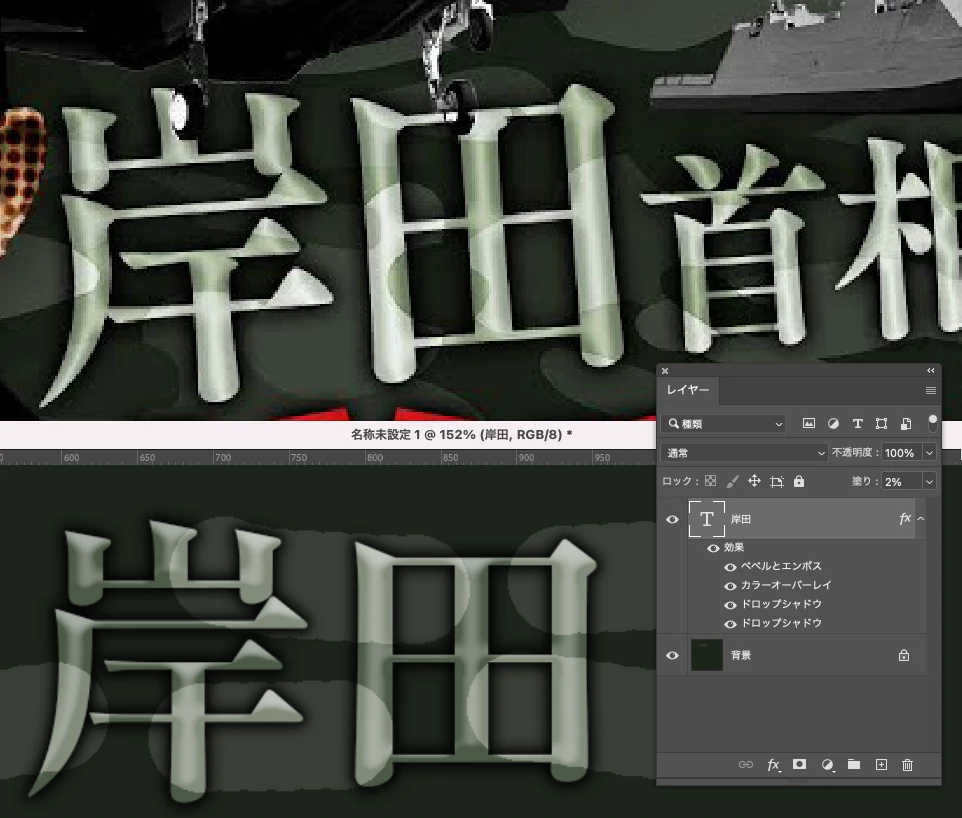Click the link layers icon
This screenshot has height=818, width=962.
(x=746, y=765)
